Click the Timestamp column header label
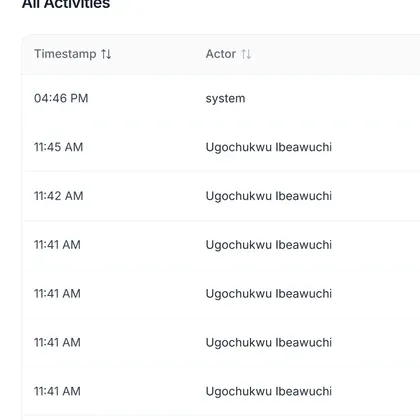 65,54
